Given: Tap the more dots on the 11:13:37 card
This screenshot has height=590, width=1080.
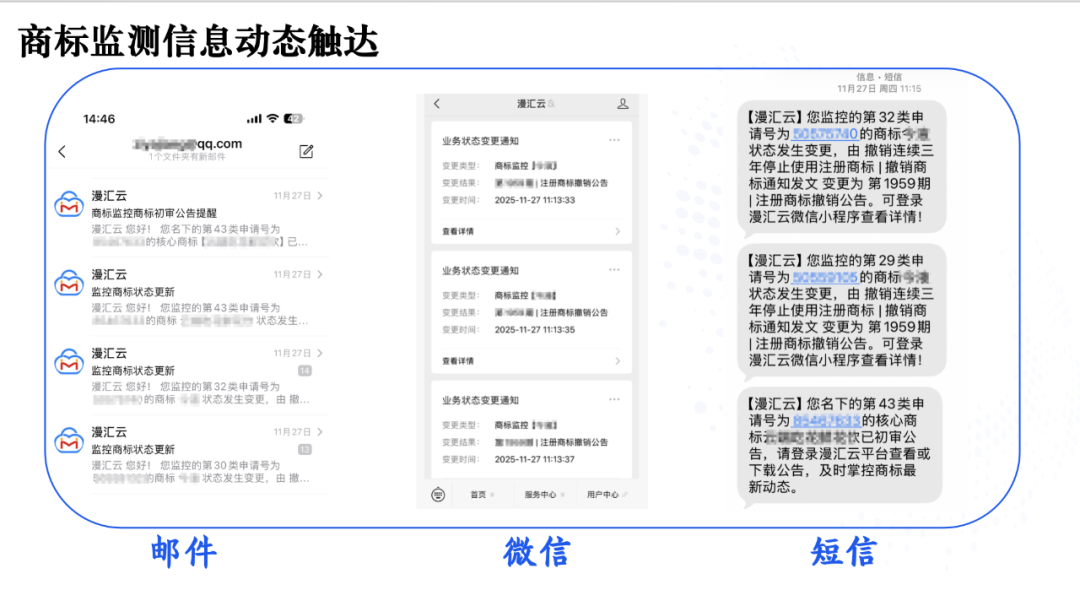Looking at the screenshot, I should (614, 399).
